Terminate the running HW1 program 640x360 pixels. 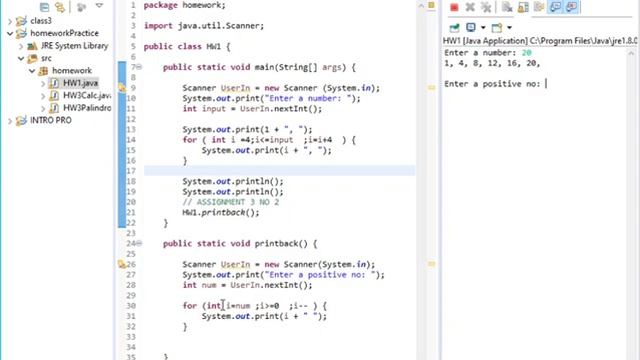(x=454, y=7)
